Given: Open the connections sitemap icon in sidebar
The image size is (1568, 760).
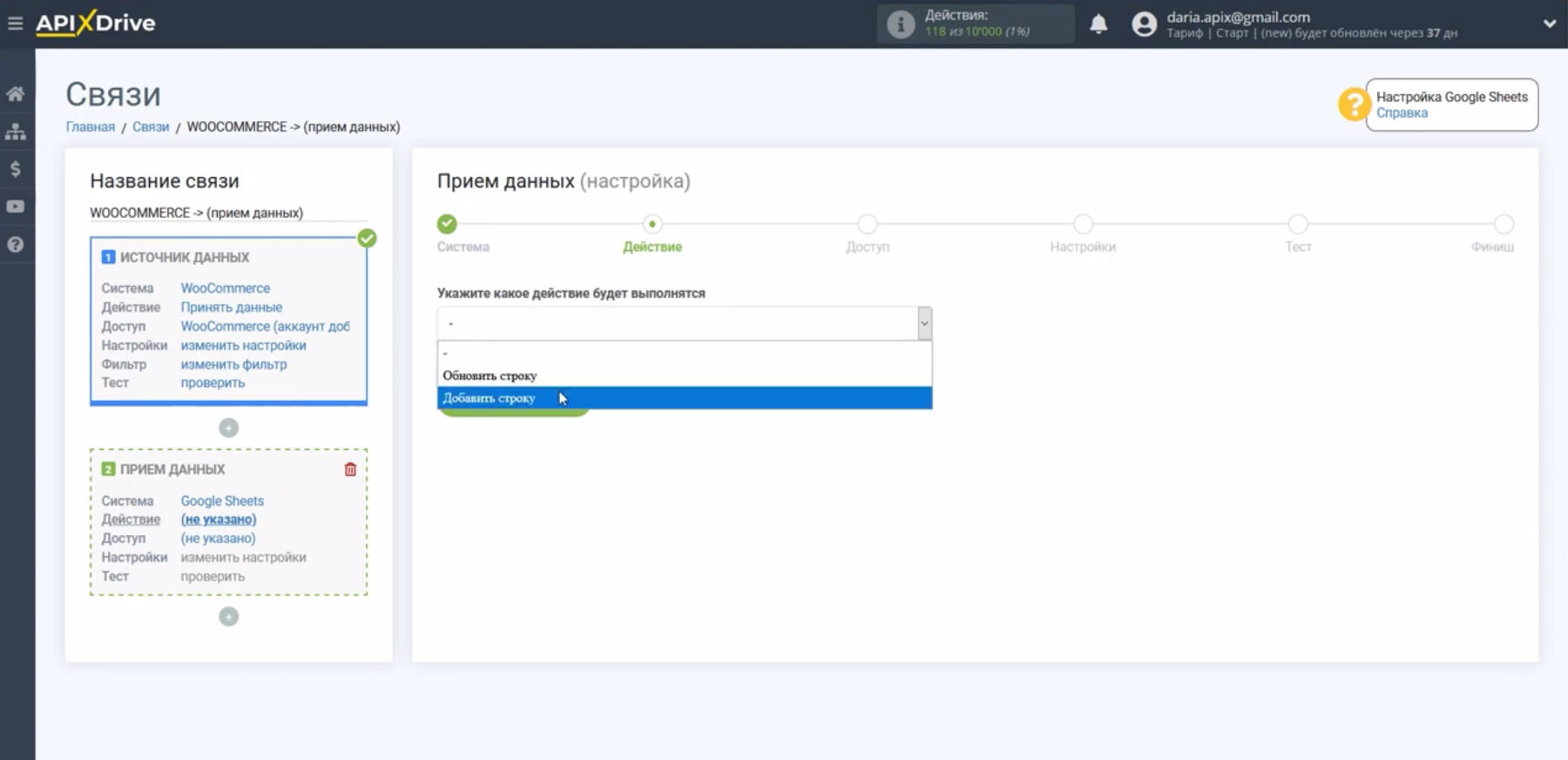Looking at the screenshot, I should (x=16, y=132).
